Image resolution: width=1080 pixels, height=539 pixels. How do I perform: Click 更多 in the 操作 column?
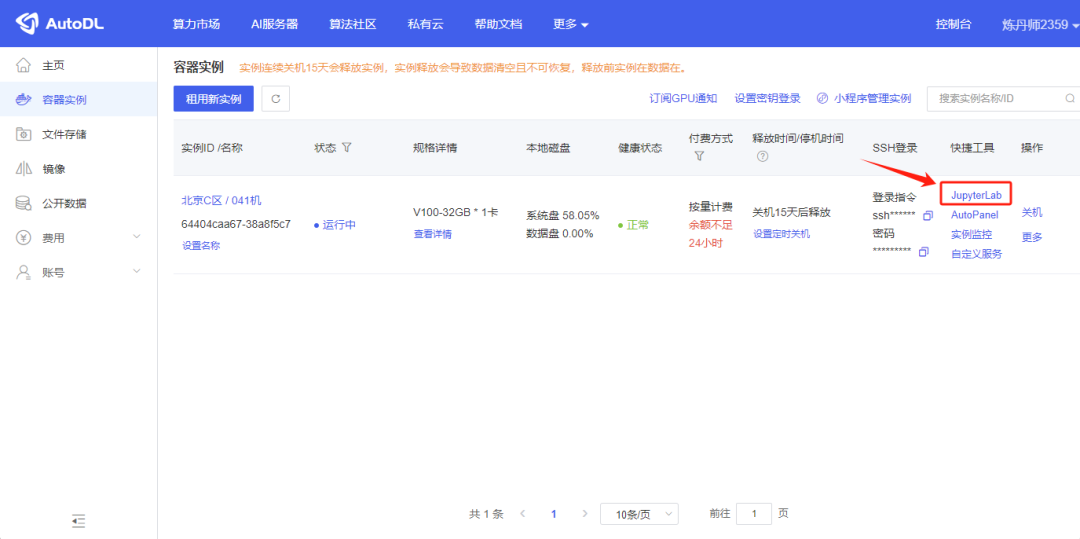[x=1032, y=237]
